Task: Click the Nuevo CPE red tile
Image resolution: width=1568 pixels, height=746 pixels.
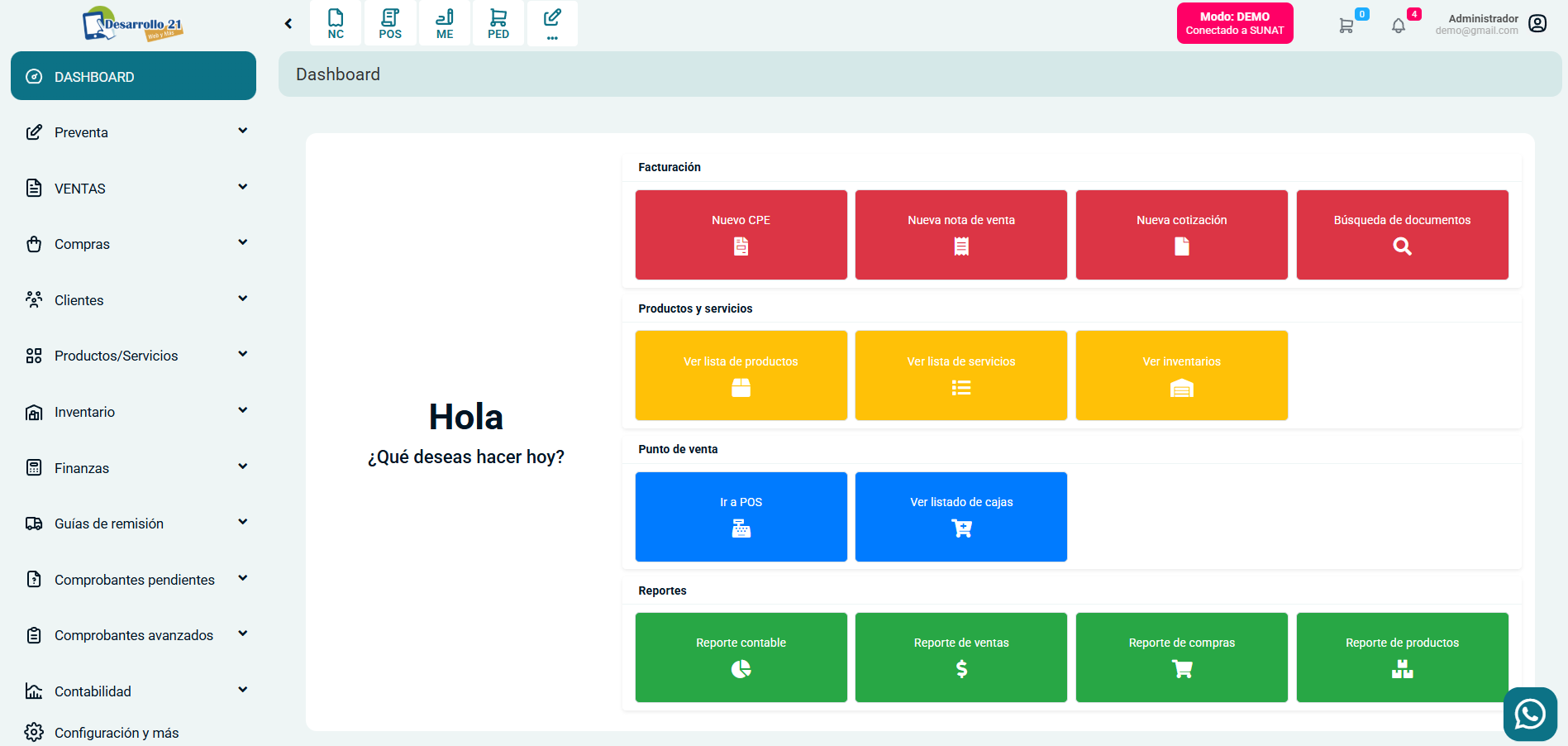Action: point(741,235)
